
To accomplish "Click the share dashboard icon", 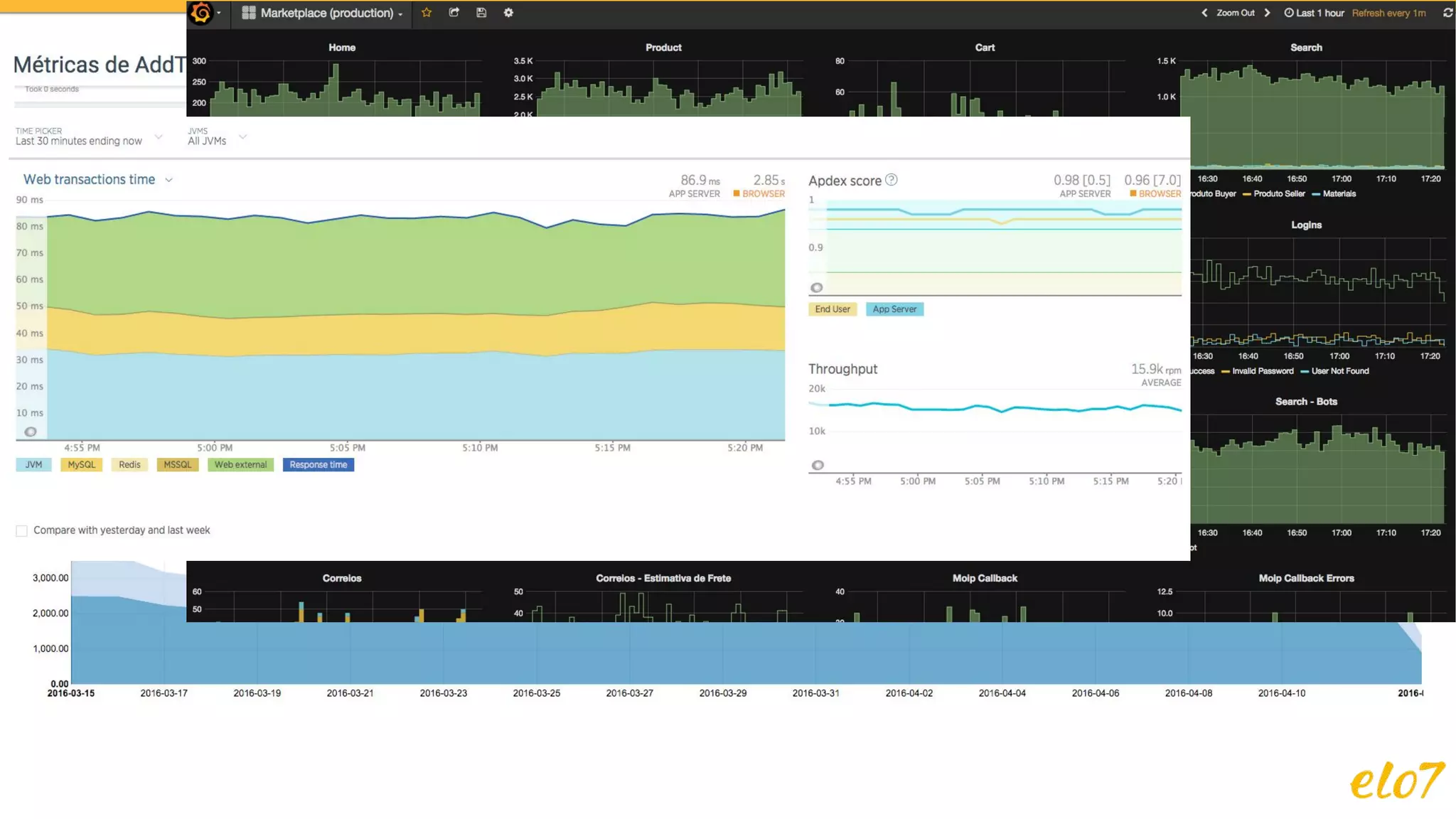I will pyautogui.click(x=454, y=13).
